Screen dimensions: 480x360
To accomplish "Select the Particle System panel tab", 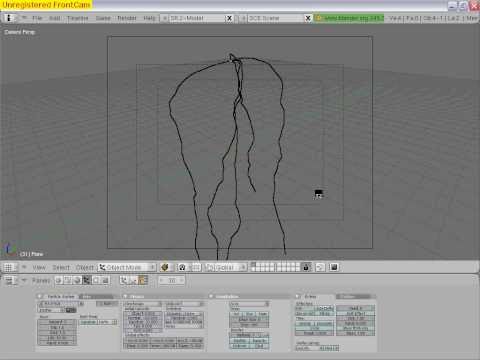I will click(x=61, y=296).
